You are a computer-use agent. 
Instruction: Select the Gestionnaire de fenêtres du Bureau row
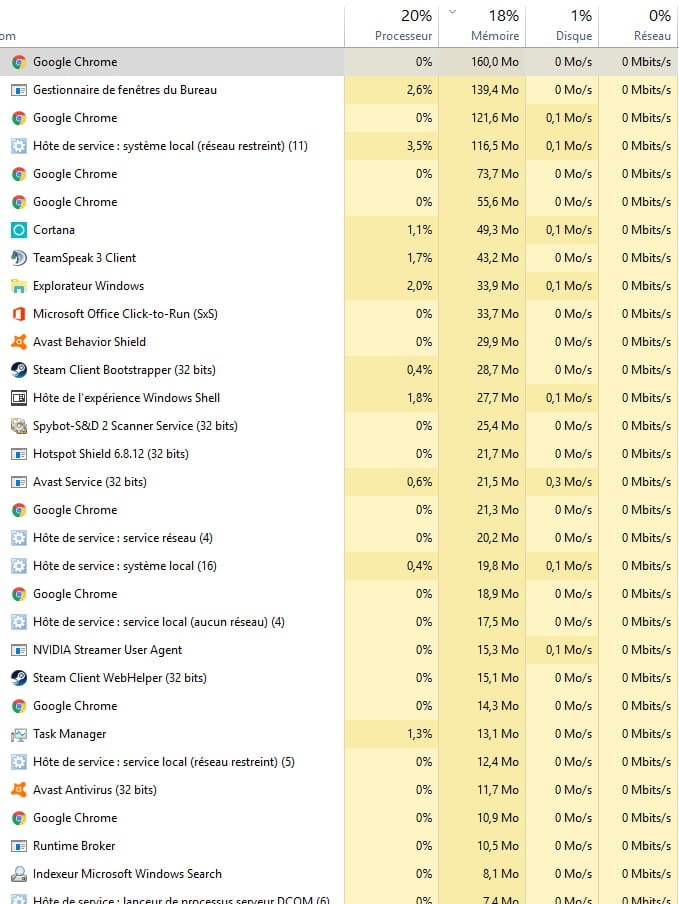point(124,90)
